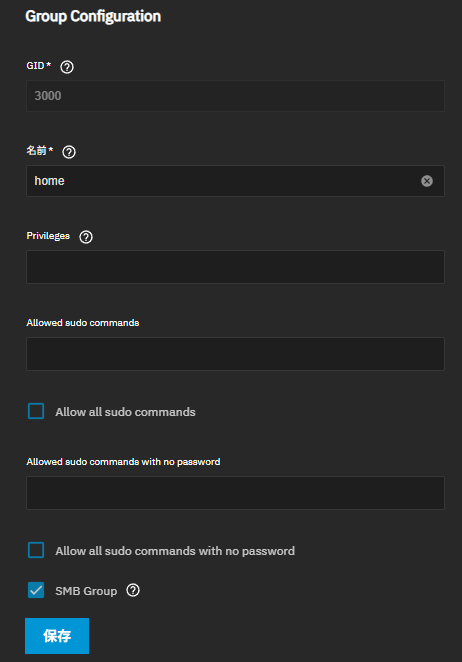Screen dimensions: 462x662
Task: Enable the Allow all sudo commands checkbox
Action: pos(36,411)
